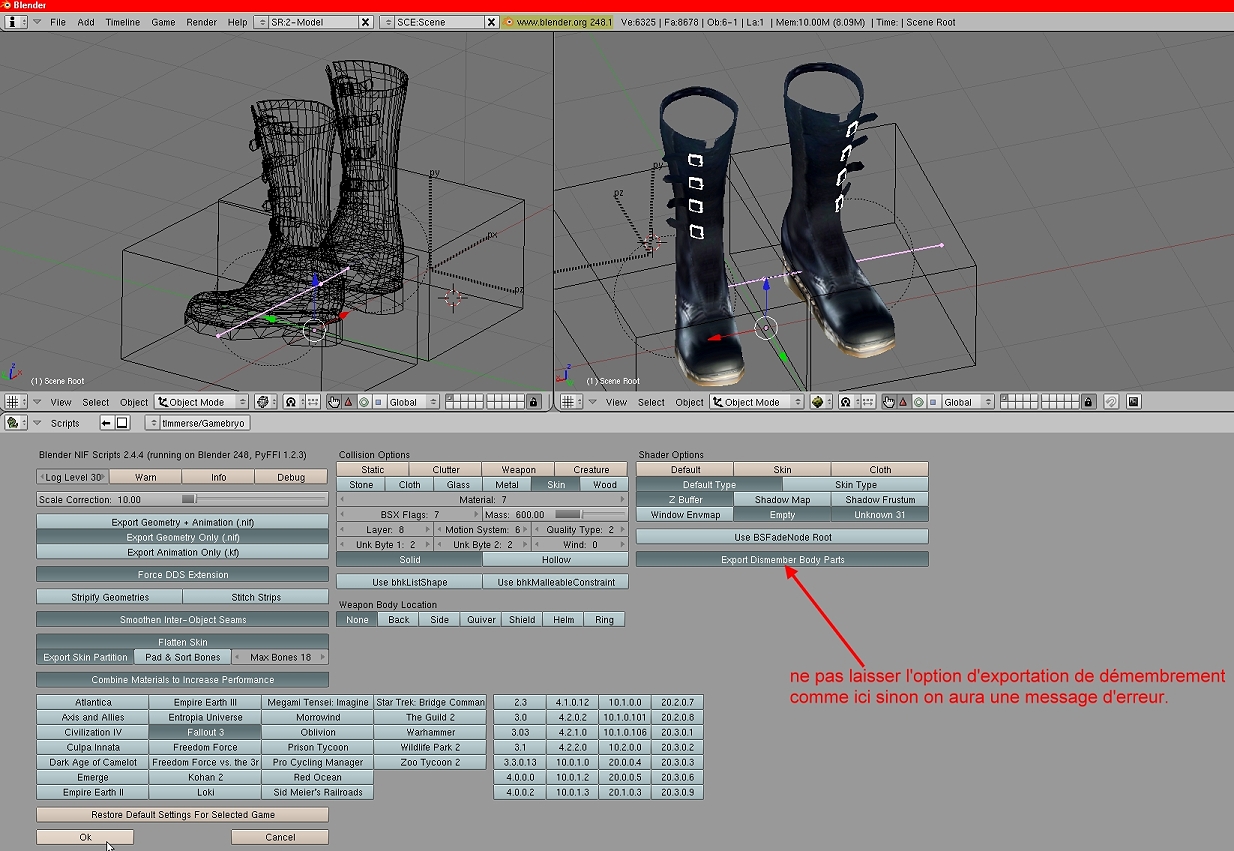
Task: Click Restore Default Settings For Selected Game
Action: [x=182, y=814]
